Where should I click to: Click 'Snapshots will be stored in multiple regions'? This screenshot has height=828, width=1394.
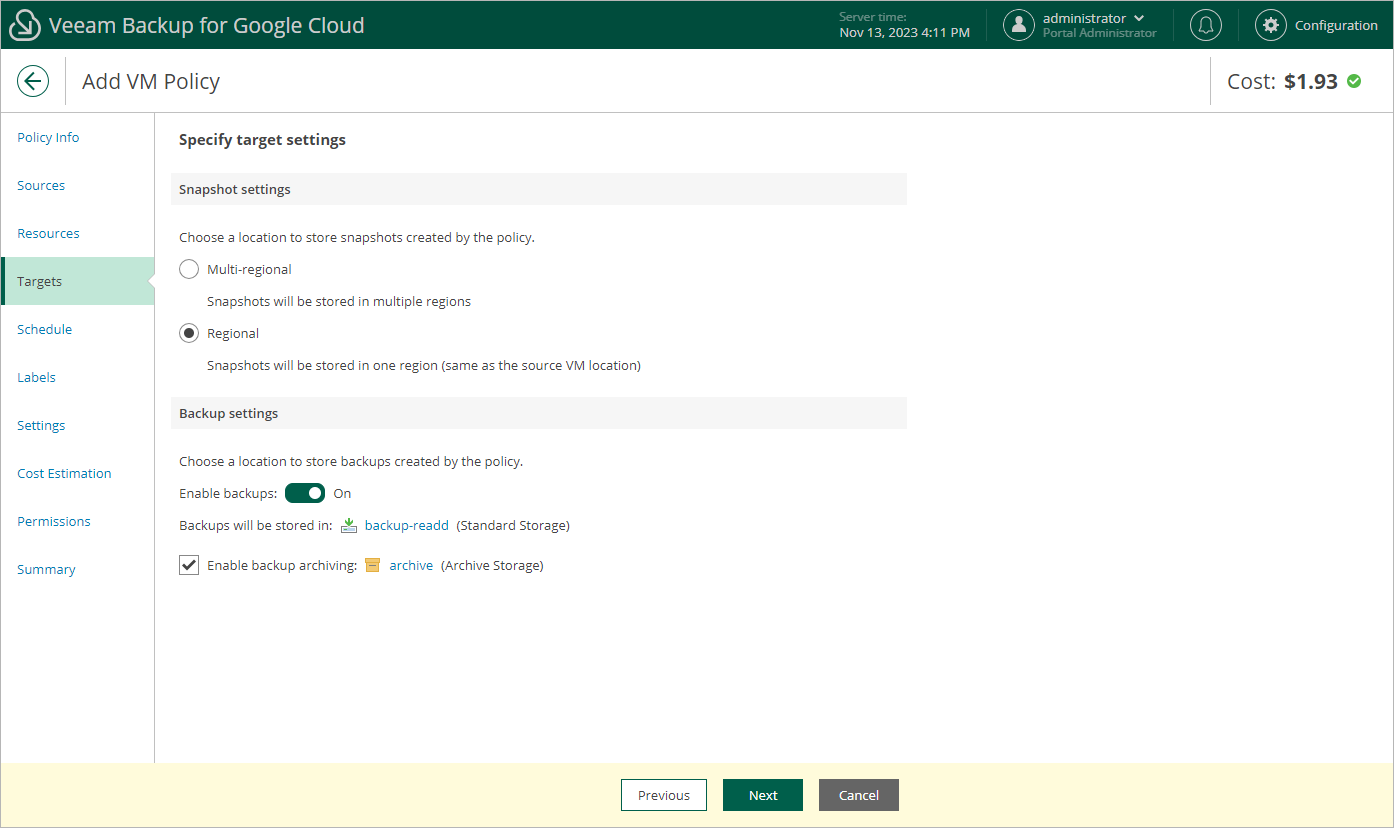click(339, 301)
